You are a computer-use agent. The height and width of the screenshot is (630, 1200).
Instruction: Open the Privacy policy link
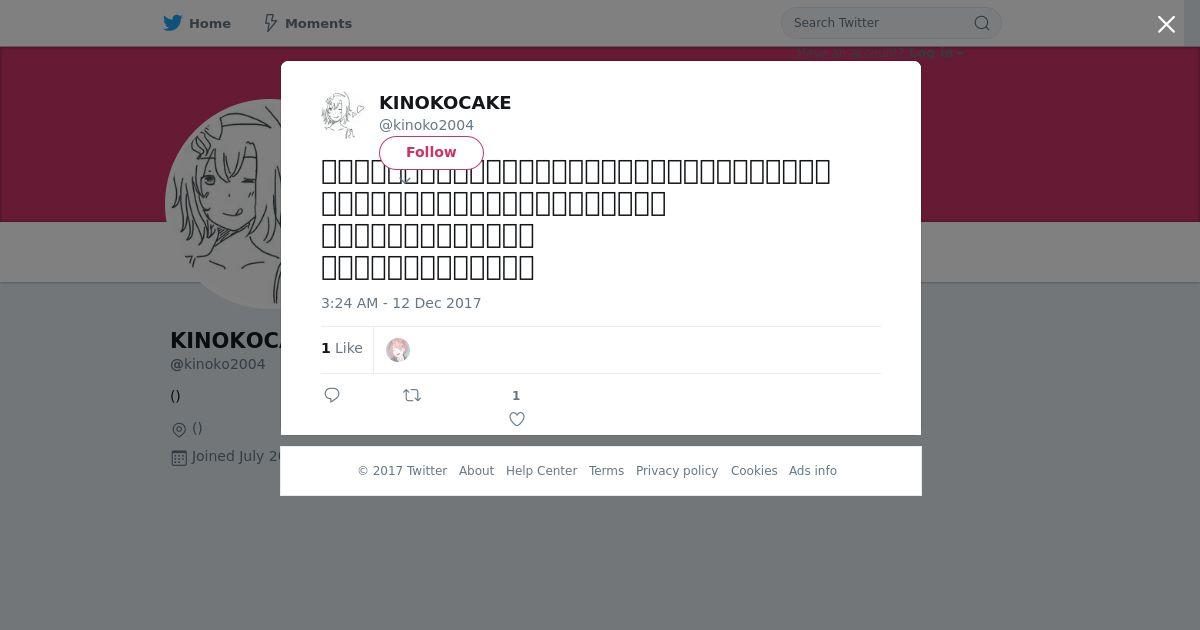click(x=677, y=471)
